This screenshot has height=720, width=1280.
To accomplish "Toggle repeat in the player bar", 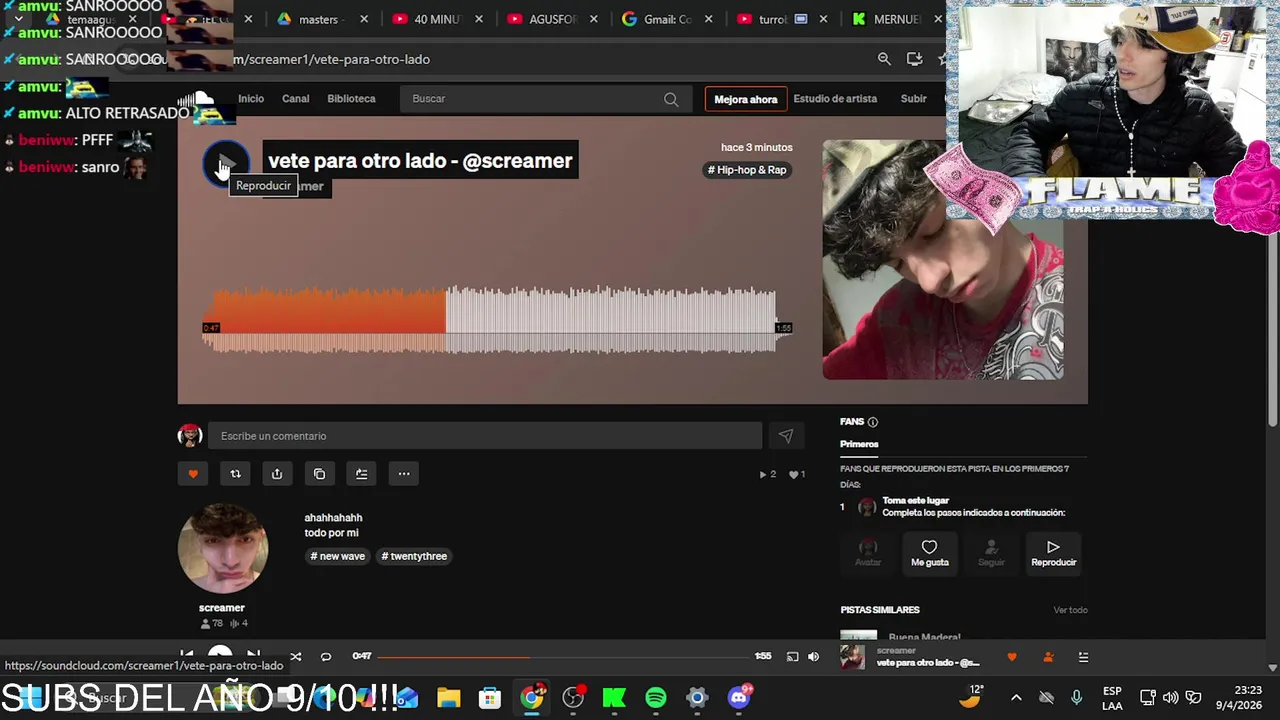I will [325, 657].
